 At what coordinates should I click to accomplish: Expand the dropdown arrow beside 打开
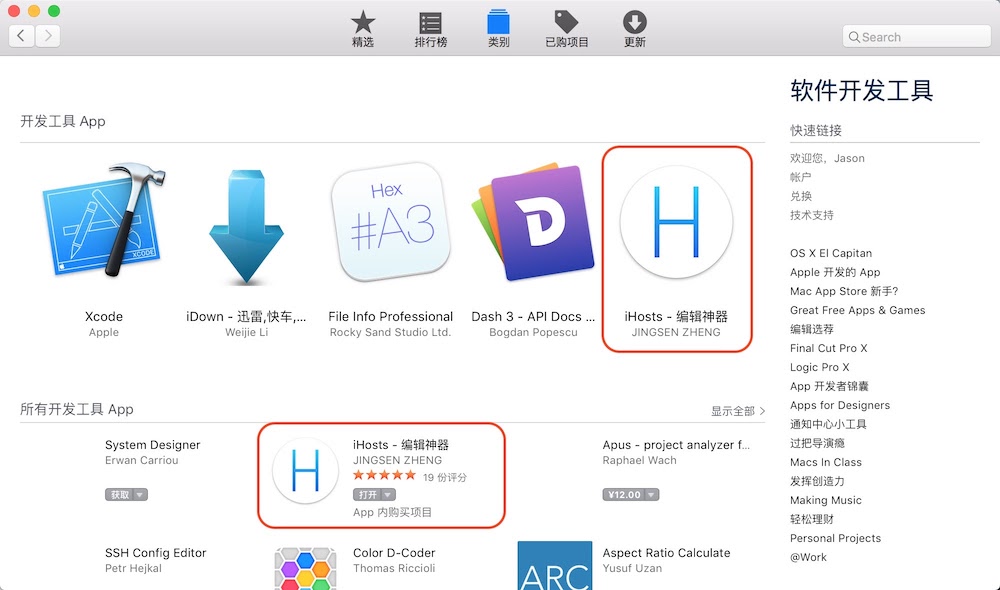click(388, 494)
